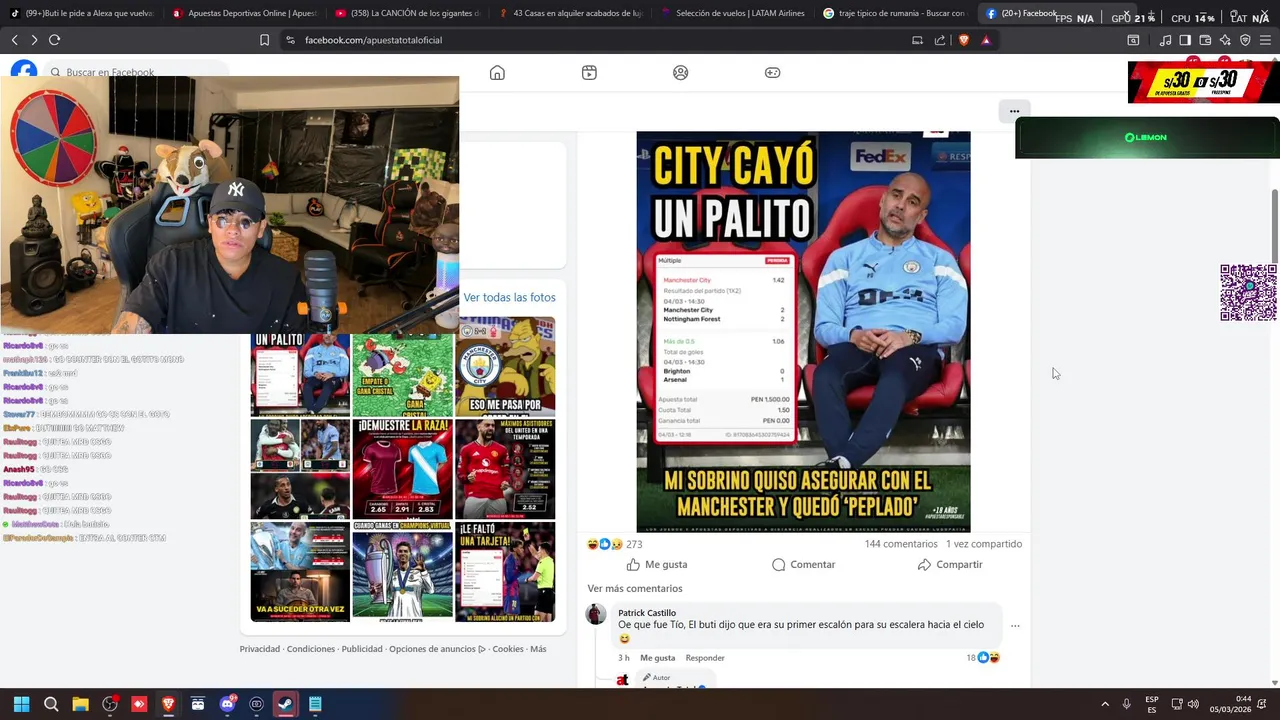The image size is (1280, 720).
Task: Open the Condiciones footer link
Action: click(x=311, y=649)
